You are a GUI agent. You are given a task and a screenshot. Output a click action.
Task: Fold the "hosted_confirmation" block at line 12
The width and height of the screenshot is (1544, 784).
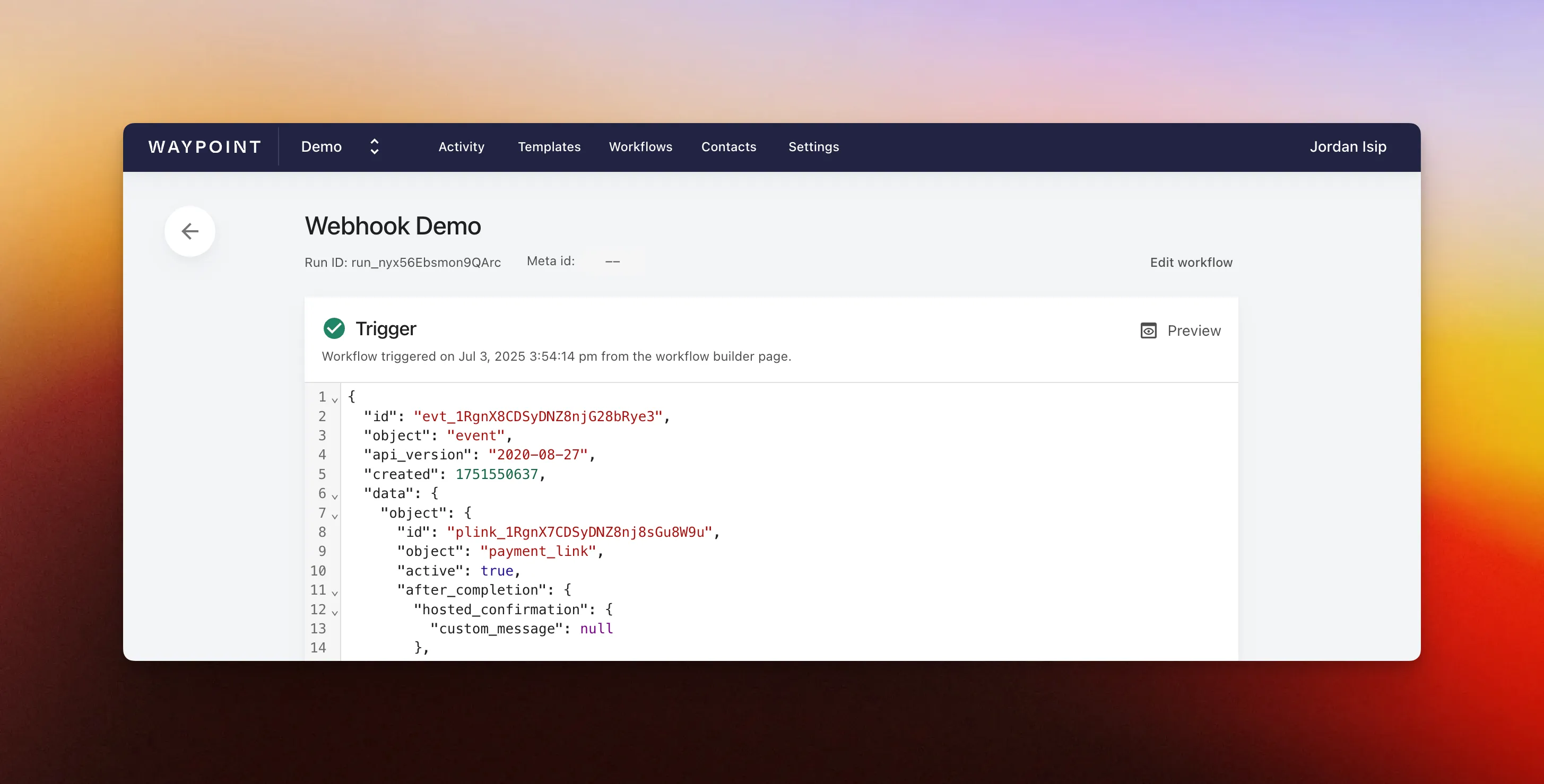tap(334, 612)
